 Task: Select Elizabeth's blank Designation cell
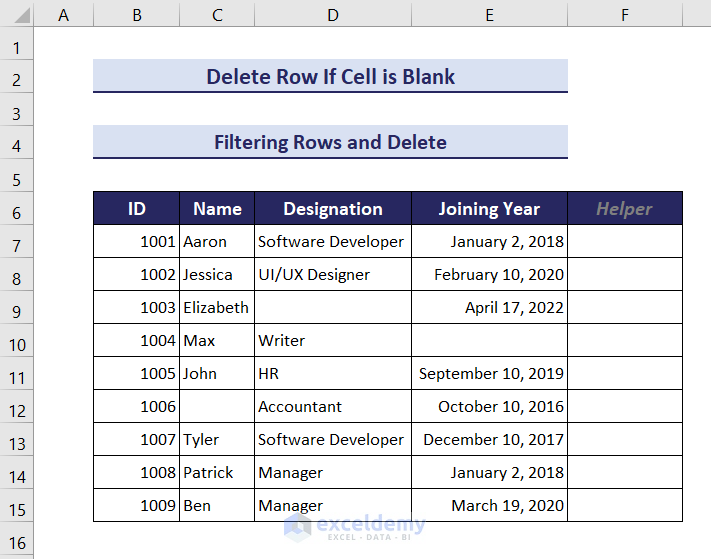point(332,308)
